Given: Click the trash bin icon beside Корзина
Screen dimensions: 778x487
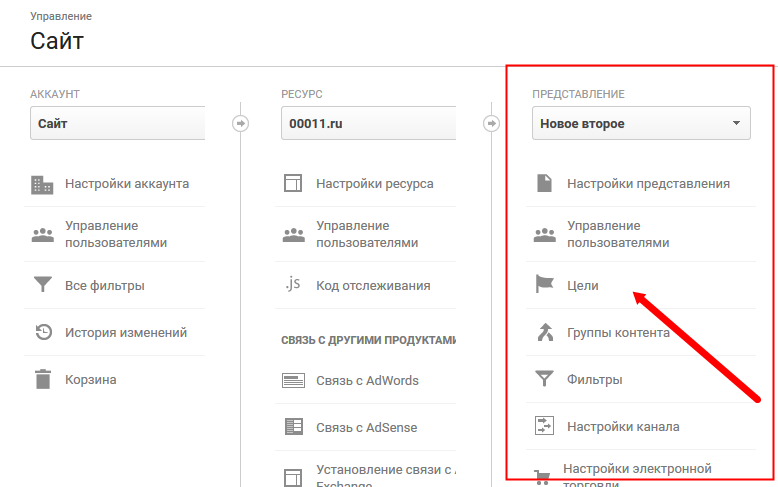Looking at the screenshot, I should coord(43,379).
